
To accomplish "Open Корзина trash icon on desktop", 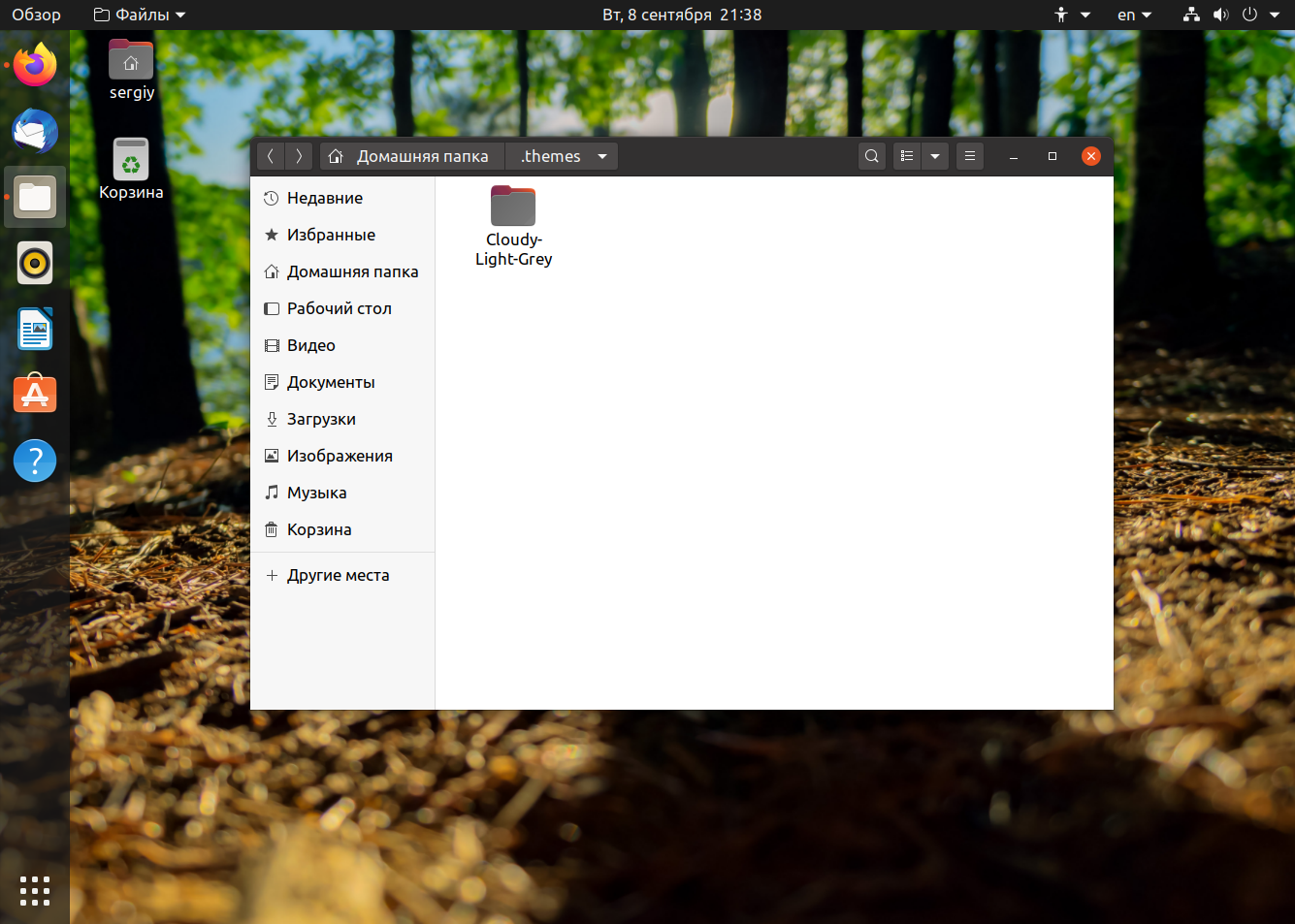I will 131,169.
